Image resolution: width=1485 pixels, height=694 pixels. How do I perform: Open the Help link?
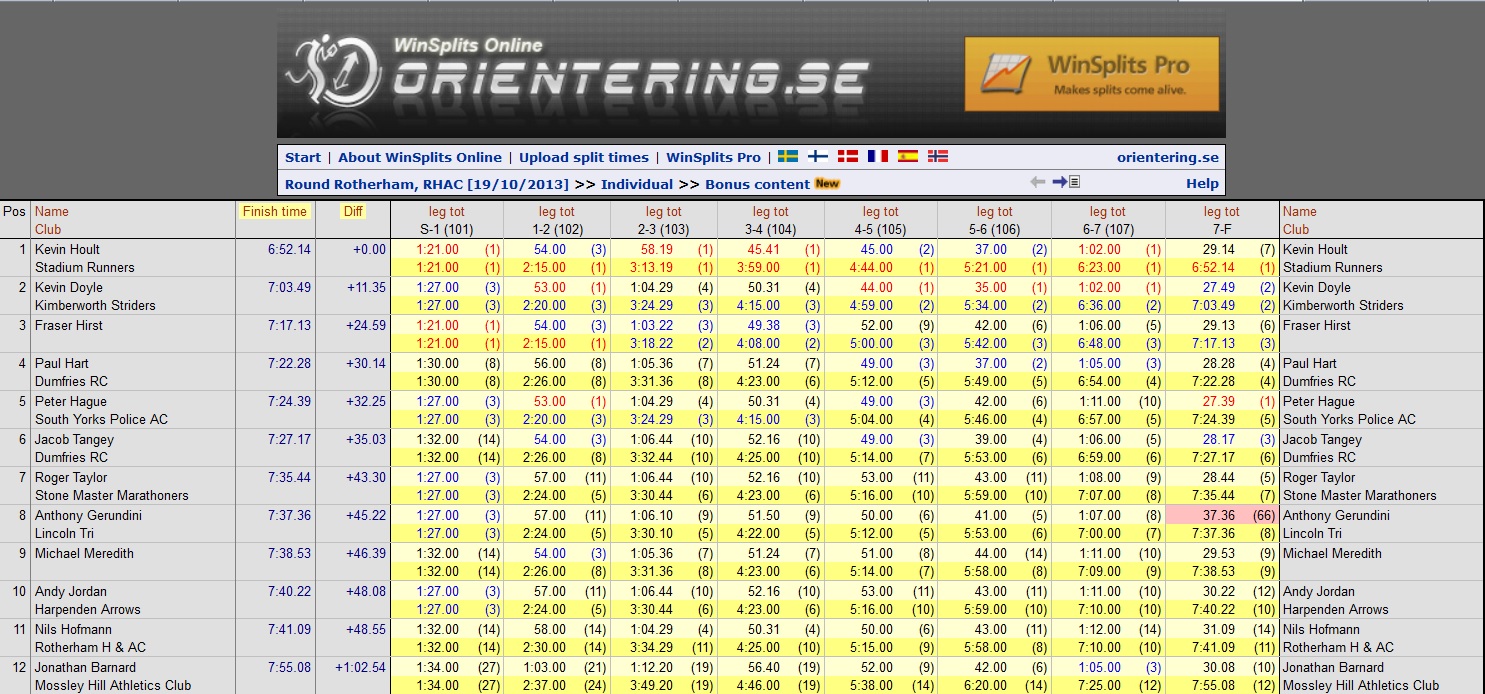coord(1202,183)
